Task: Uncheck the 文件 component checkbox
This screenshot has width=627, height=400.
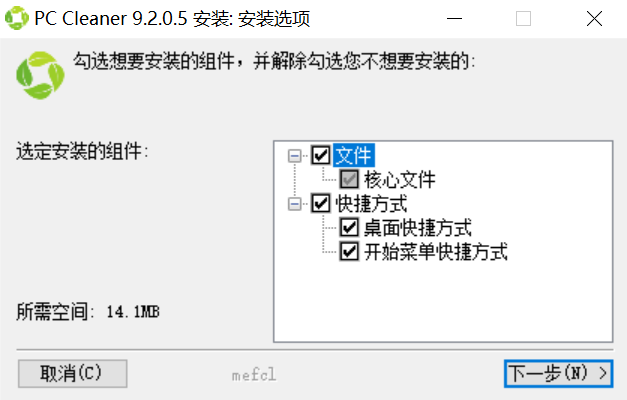Action: [321, 155]
